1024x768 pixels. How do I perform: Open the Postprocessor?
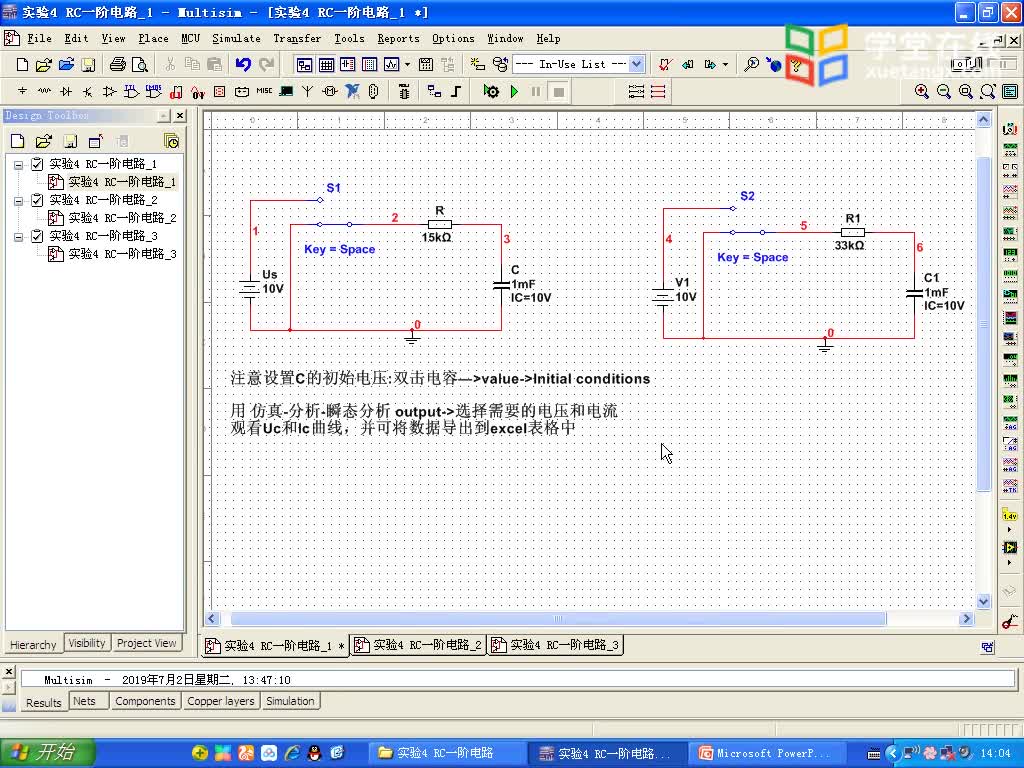tap(426, 65)
